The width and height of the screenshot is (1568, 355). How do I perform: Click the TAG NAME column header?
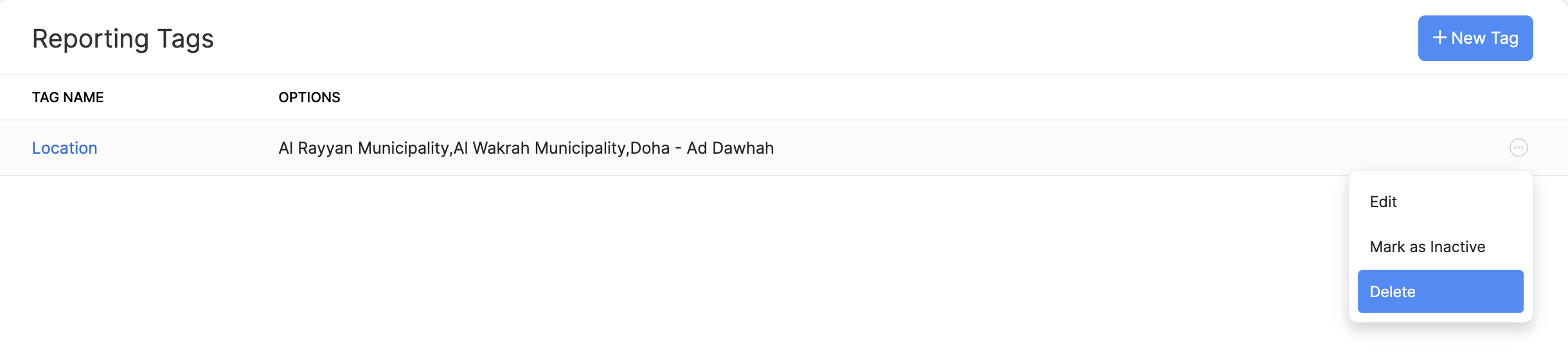(68, 98)
